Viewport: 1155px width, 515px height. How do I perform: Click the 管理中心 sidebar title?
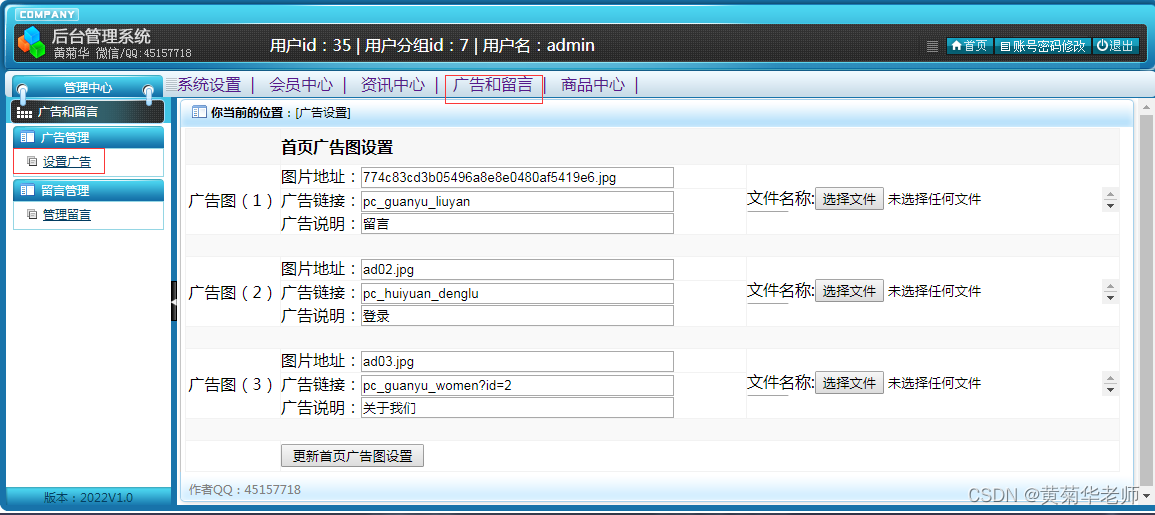[88, 88]
